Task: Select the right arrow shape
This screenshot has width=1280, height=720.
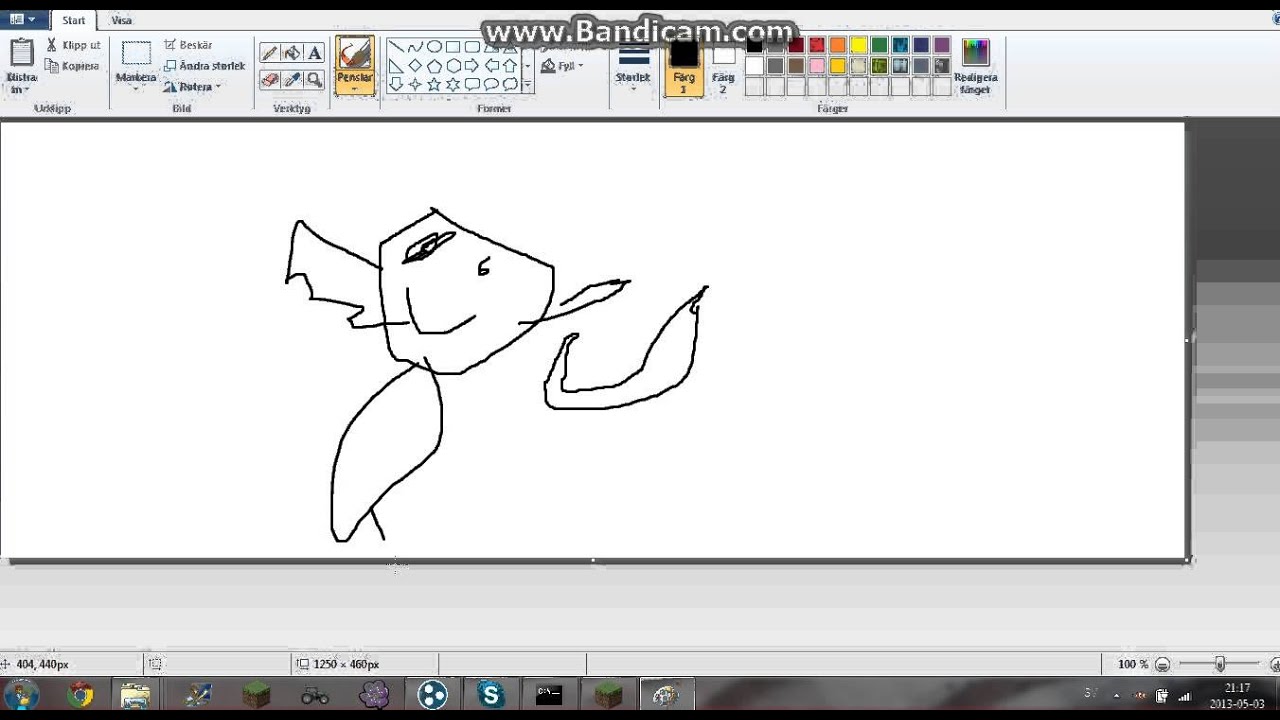Action: [472, 66]
